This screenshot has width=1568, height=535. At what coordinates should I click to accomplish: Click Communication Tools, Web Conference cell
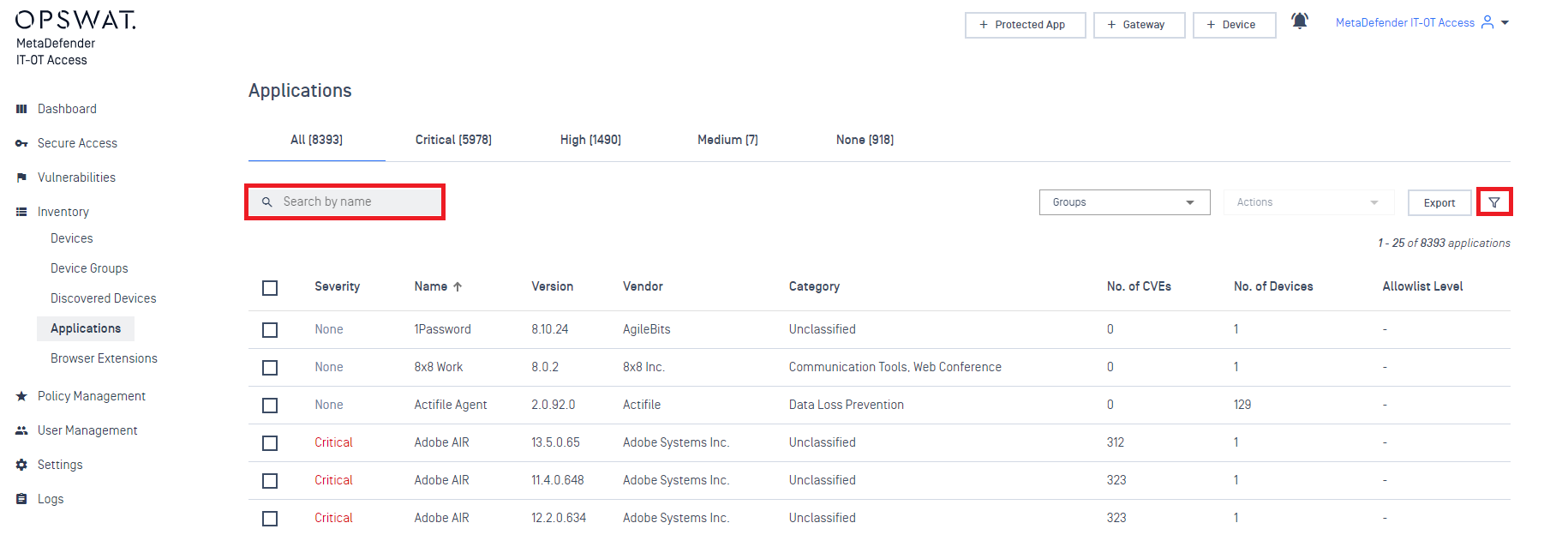895,367
